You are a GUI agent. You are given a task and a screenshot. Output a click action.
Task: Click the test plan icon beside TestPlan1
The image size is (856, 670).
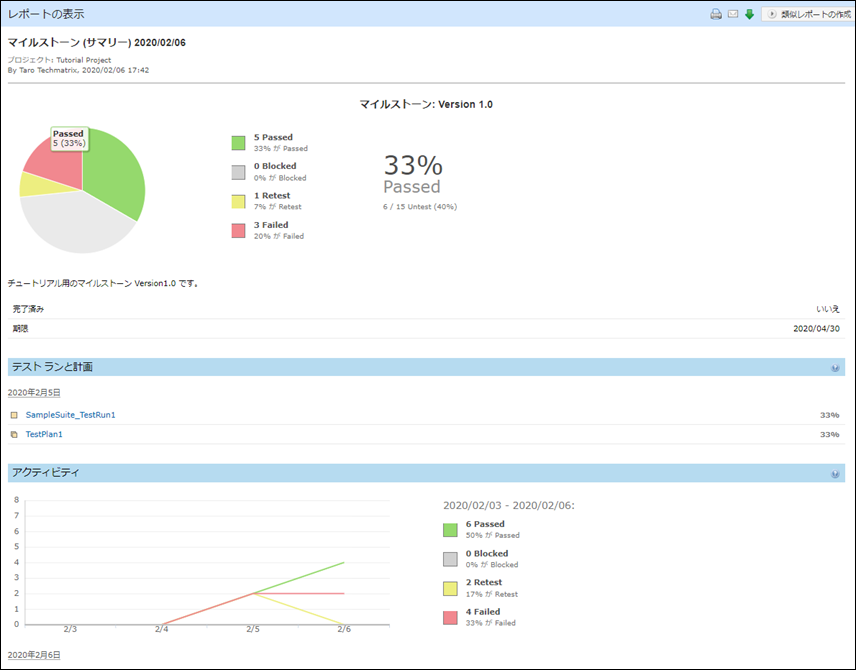coord(14,435)
